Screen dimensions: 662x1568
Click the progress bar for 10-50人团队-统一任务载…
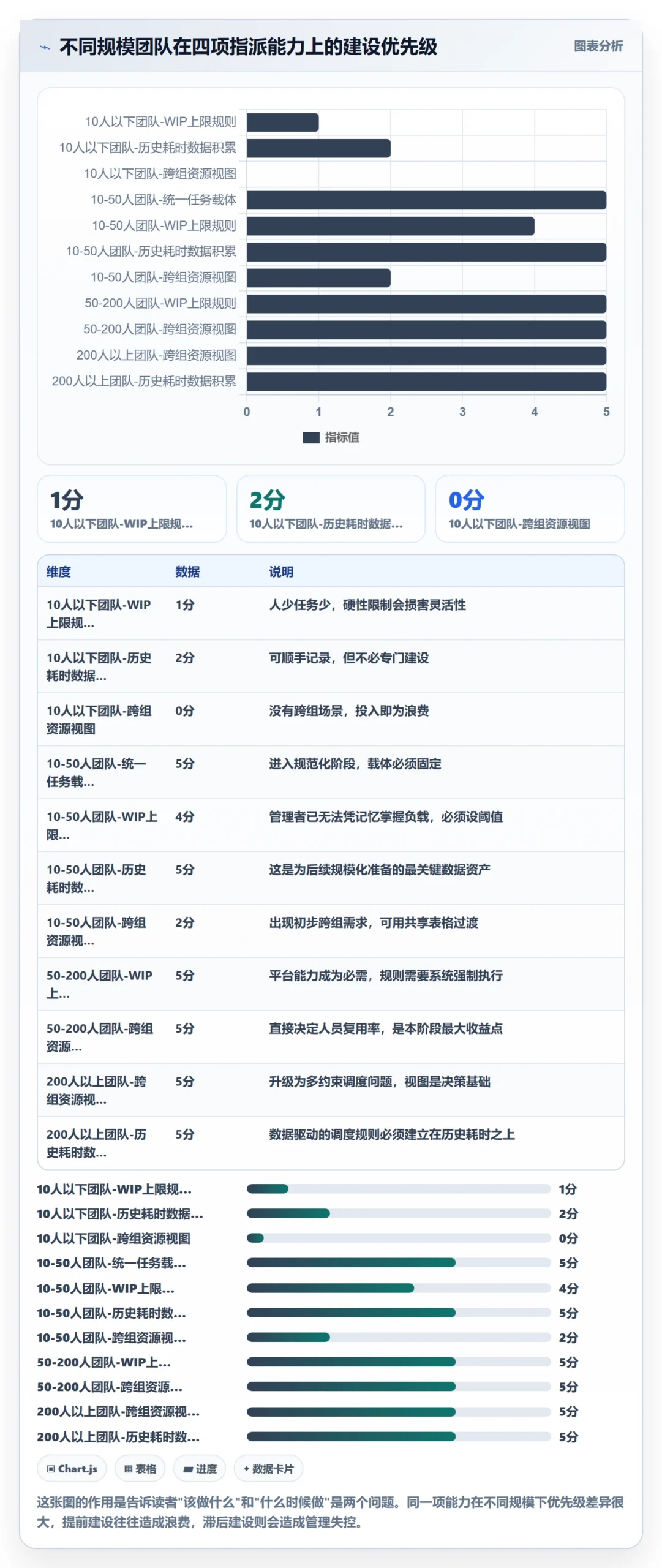click(x=399, y=1262)
